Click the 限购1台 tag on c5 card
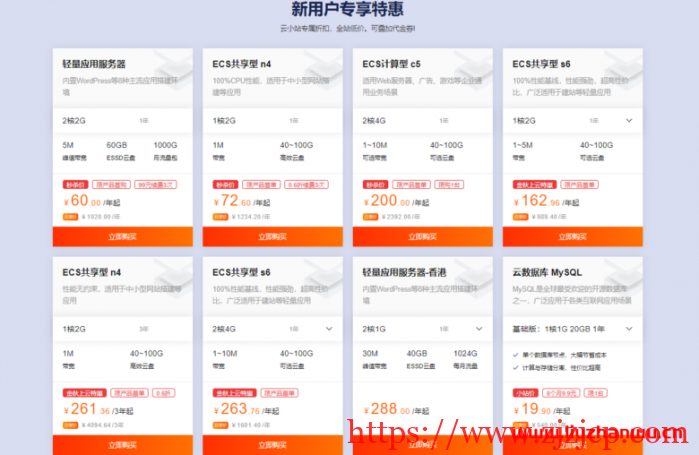 449,185
